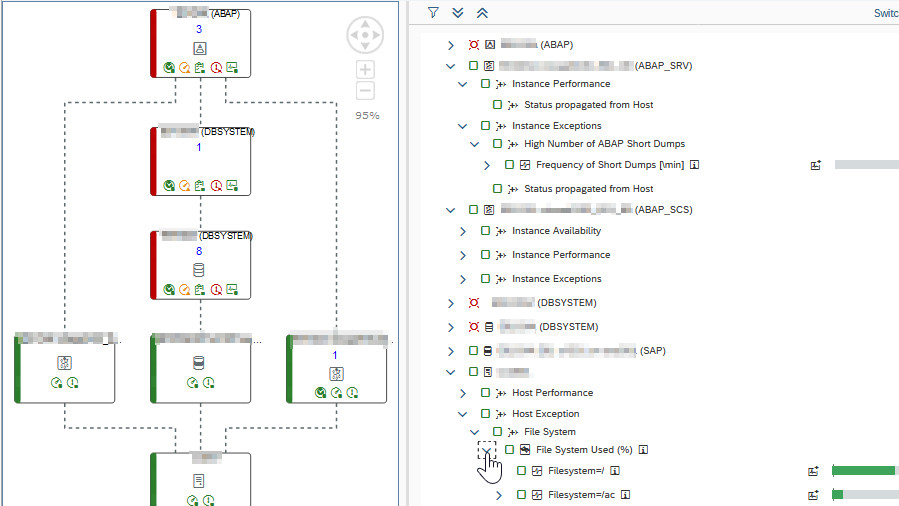Click alert count 3 on ABAP node
The width and height of the screenshot is (899, 506).
click(x=199, y=30)
